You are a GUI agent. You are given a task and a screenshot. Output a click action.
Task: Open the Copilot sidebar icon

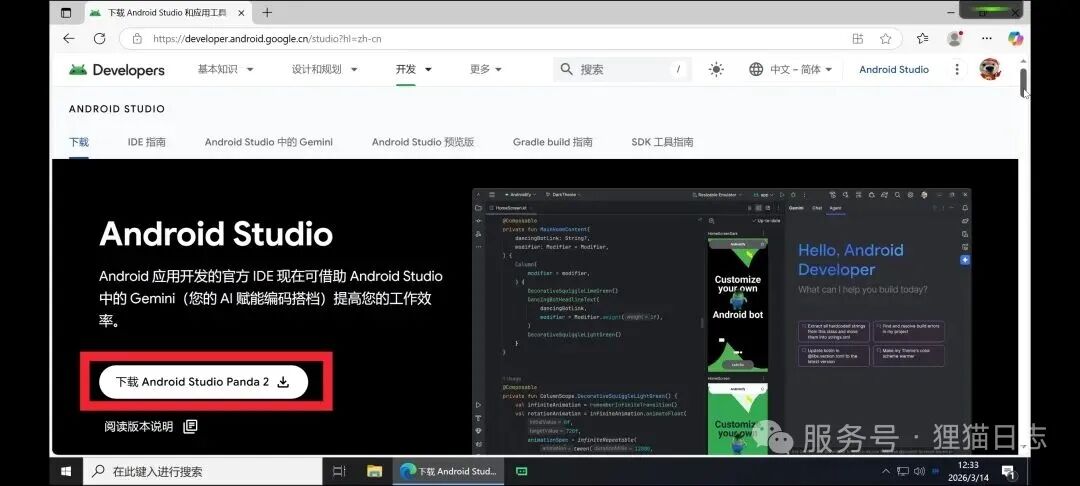click(1015, 39)
